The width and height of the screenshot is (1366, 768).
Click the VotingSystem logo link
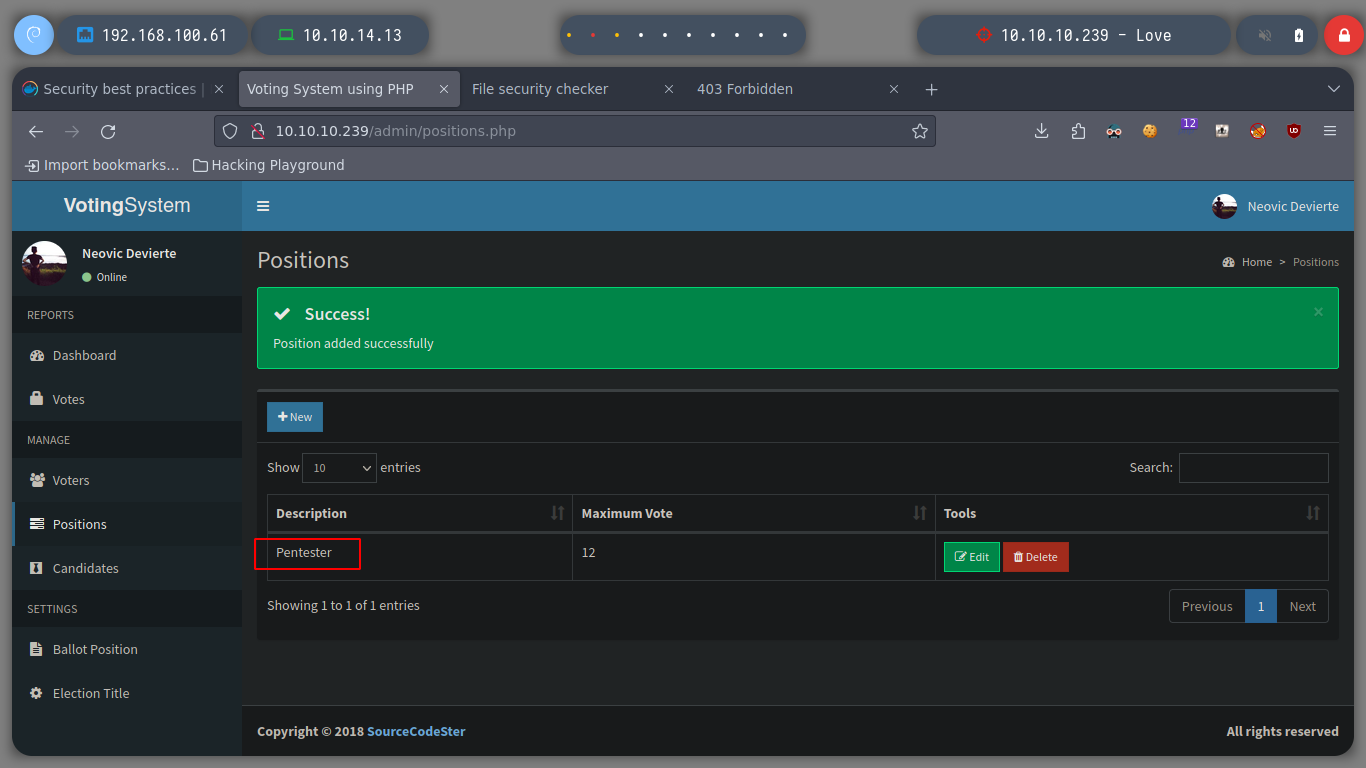(127, 206)
